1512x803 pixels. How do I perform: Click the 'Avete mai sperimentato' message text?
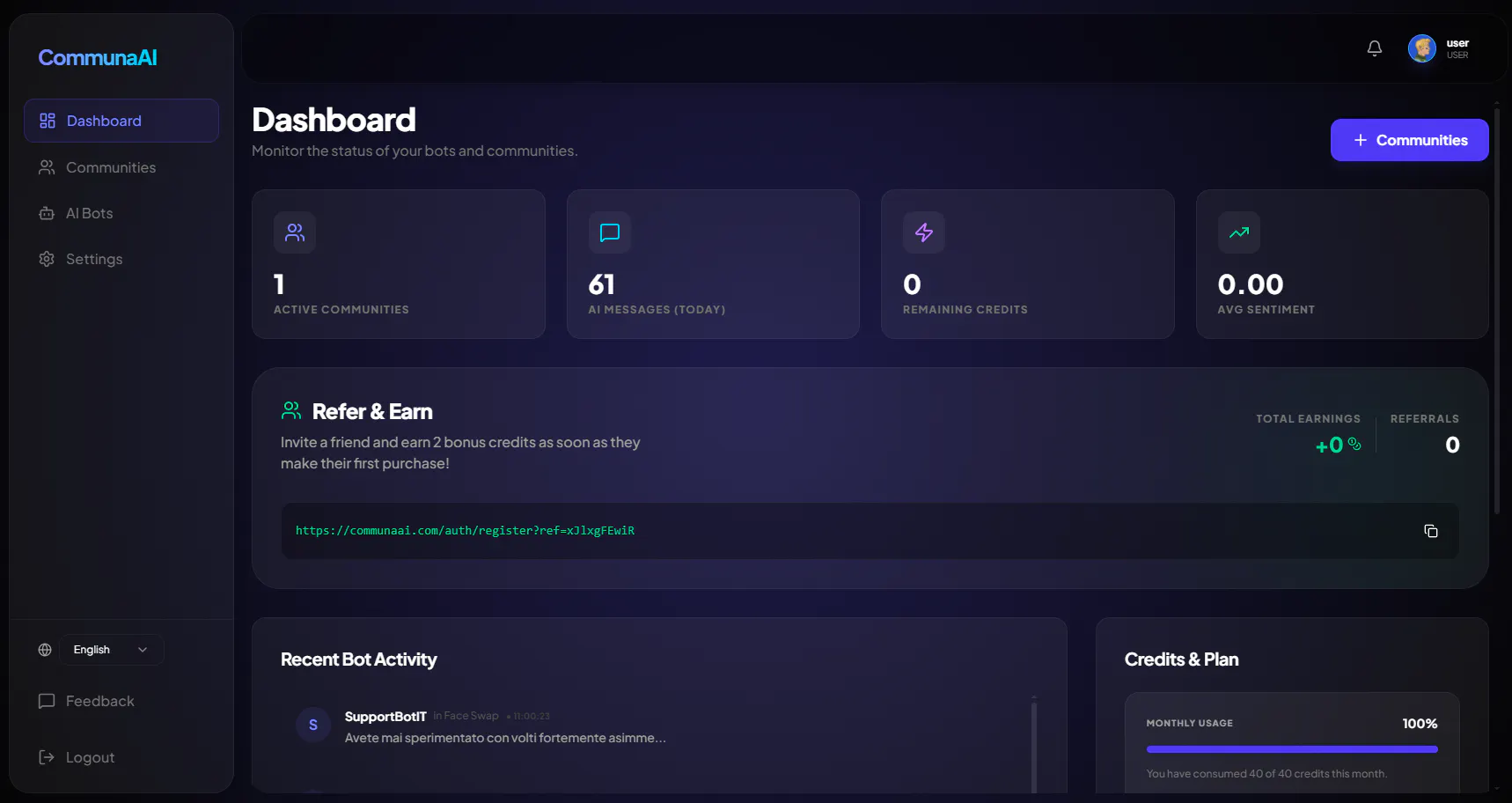(x=505, y=738)
